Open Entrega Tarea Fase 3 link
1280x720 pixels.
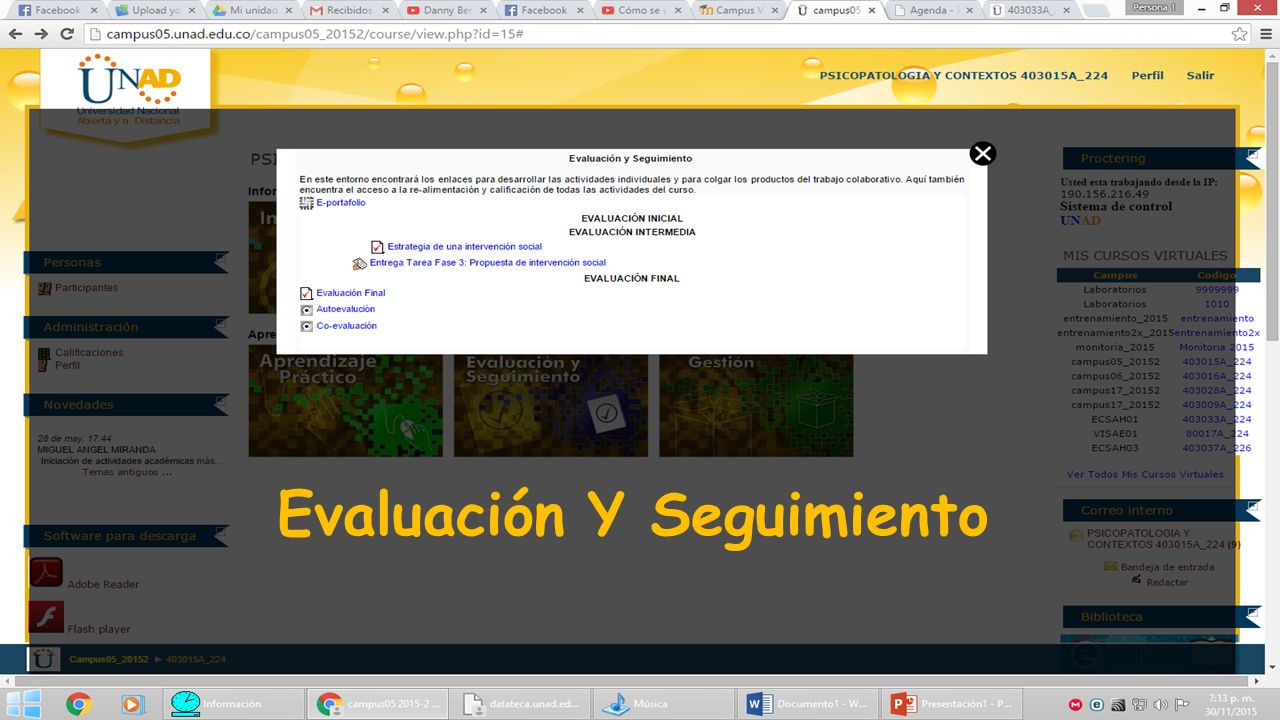(488, 263)
